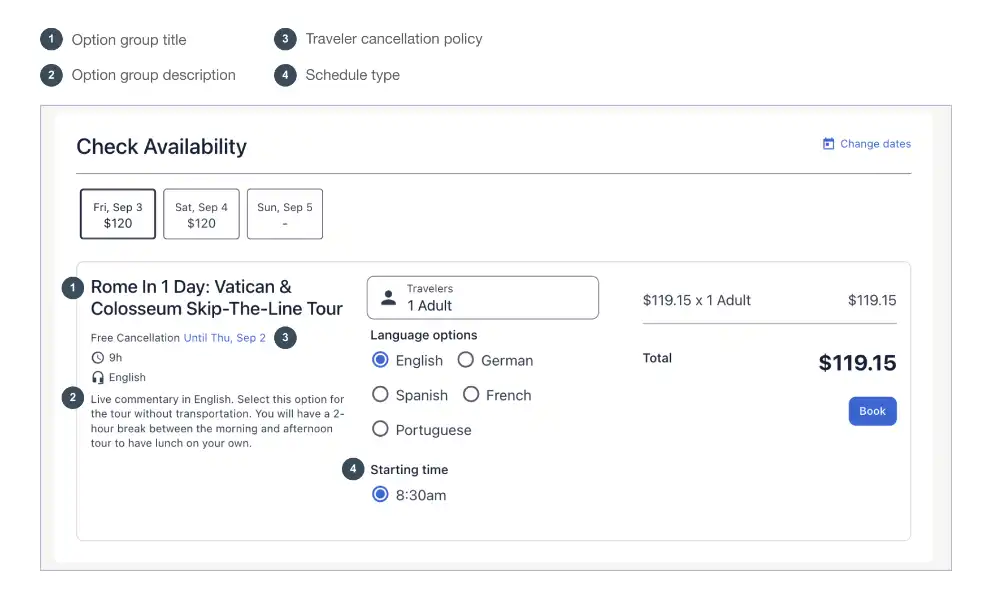Click the clock icon next to 9h
The height and width of the screenshot is (589, 991).
point(97,358)
